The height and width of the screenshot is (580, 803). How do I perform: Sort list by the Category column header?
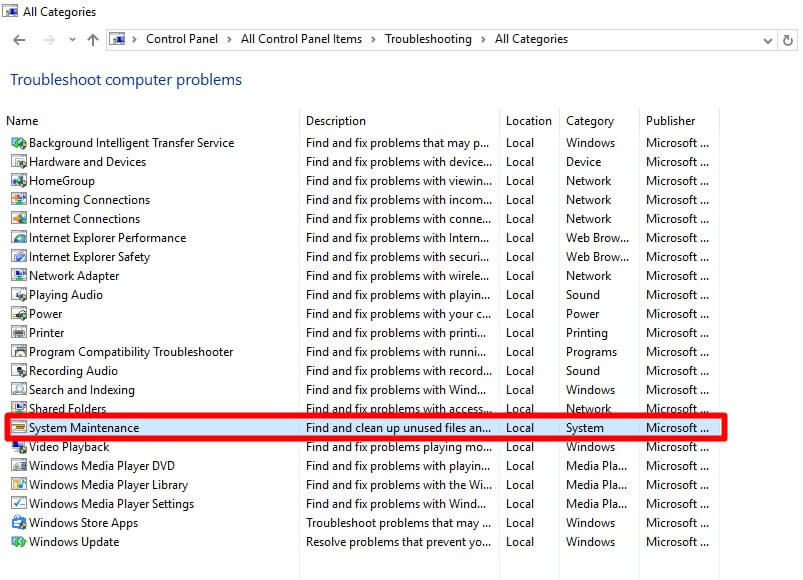[589, 121]
